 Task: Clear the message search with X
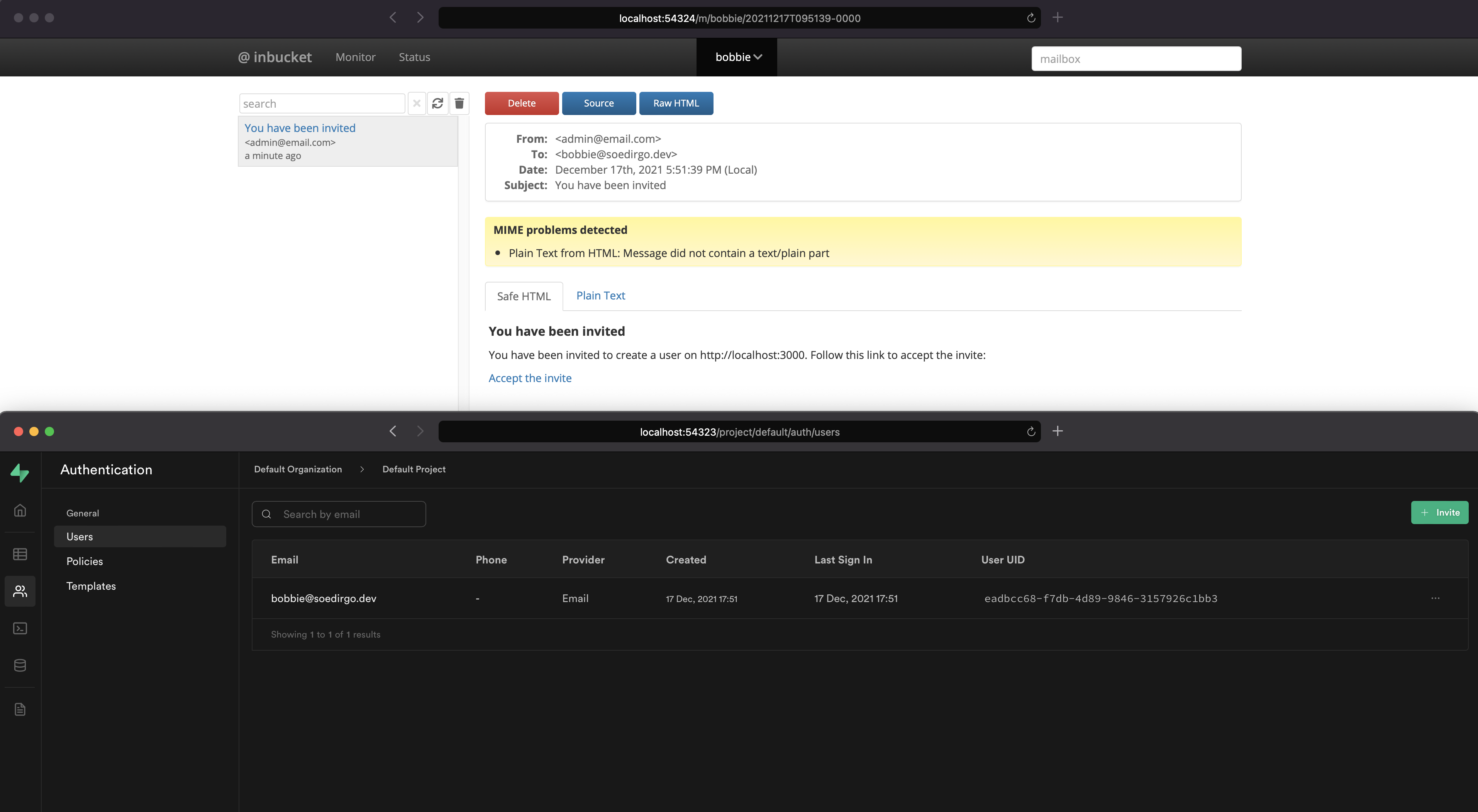(417, 103)
